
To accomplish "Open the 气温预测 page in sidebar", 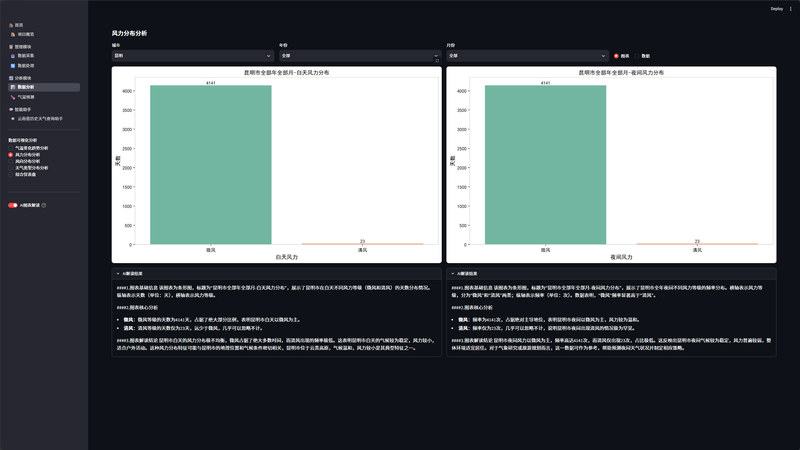I will tap(26, 97).
